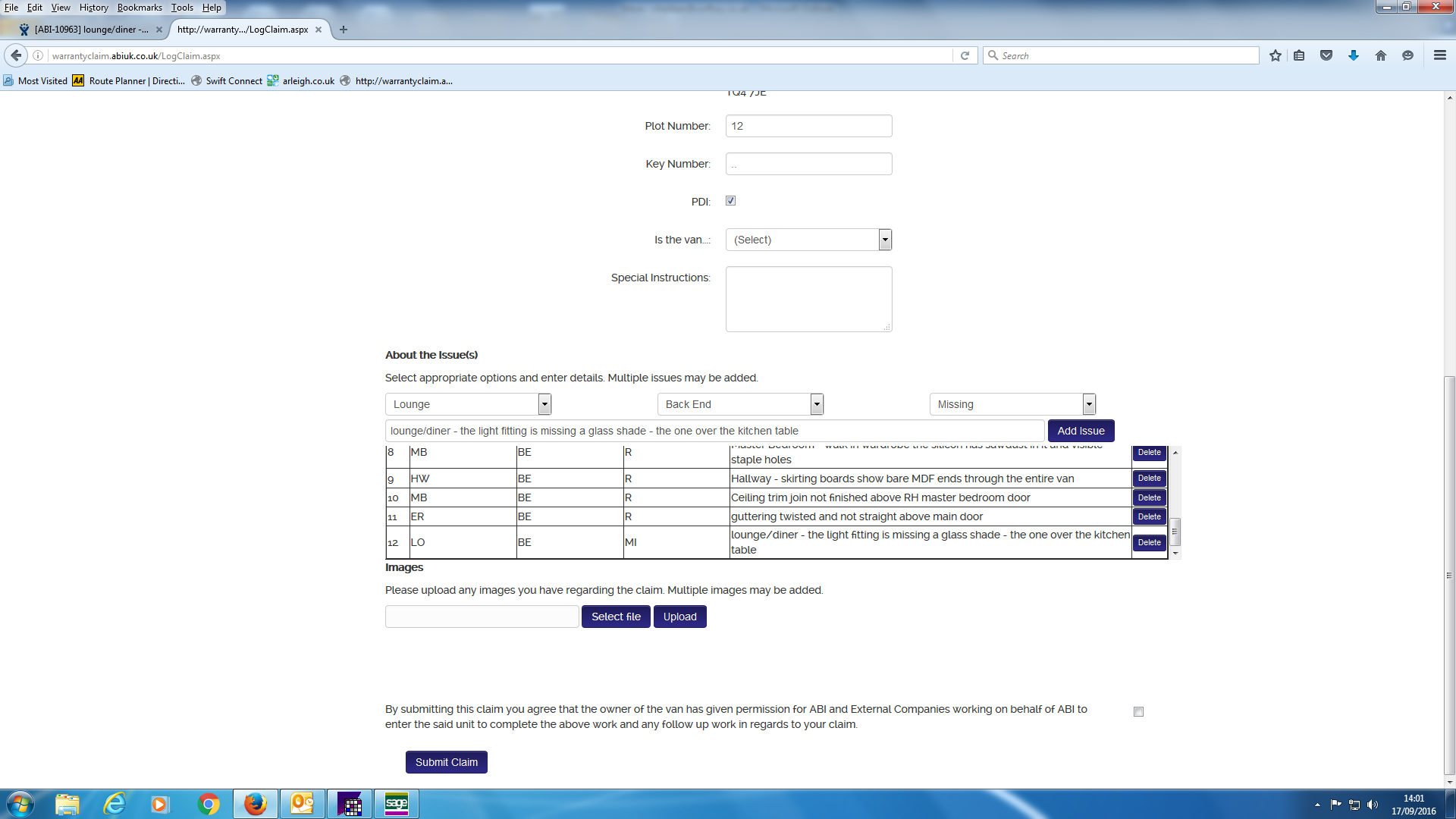Switch to the ABI-10963 lounge/diner tab
This screenshot has height=819, width=1456.
(91, 30)
